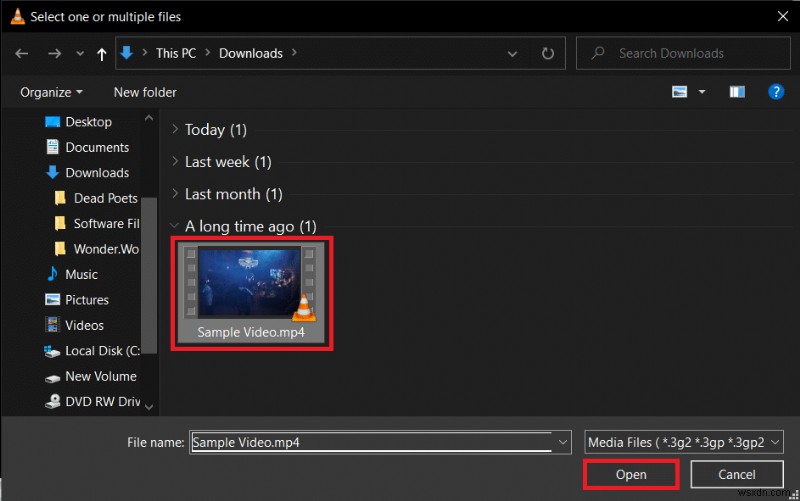Select New Volume drive in the sidebar
800x501 pixels.
tap(101, 377)
